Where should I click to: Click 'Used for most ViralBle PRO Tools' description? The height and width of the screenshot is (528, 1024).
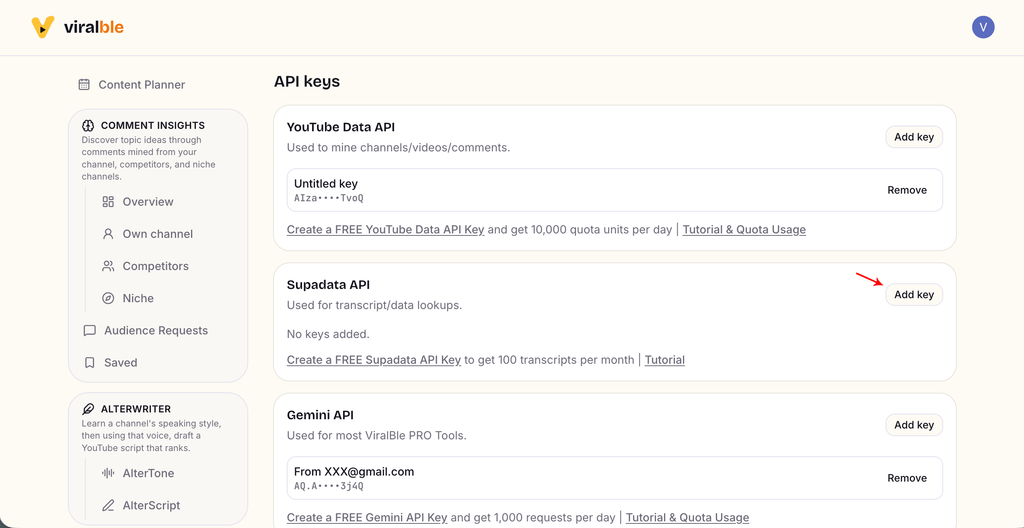click(x=377, y=436)
